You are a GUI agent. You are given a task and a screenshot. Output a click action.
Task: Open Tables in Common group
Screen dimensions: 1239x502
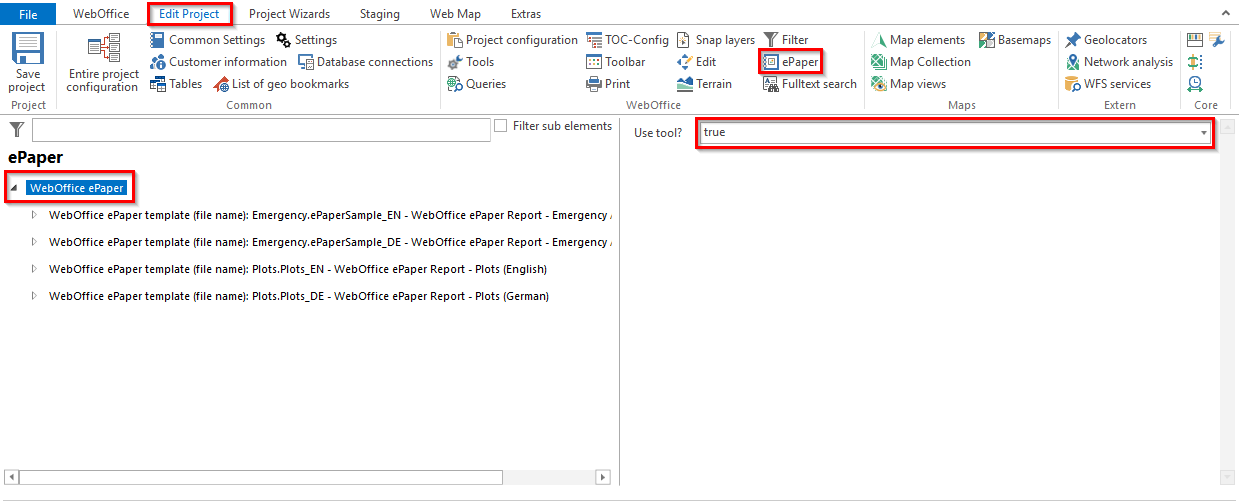point(177,84)
